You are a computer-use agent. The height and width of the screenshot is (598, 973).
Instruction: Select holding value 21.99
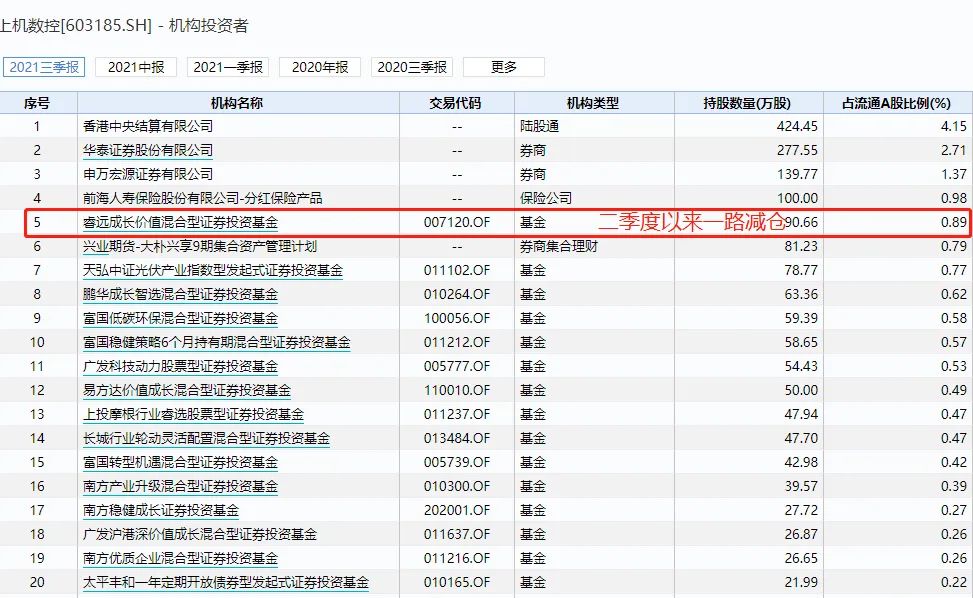click(801, 582)
